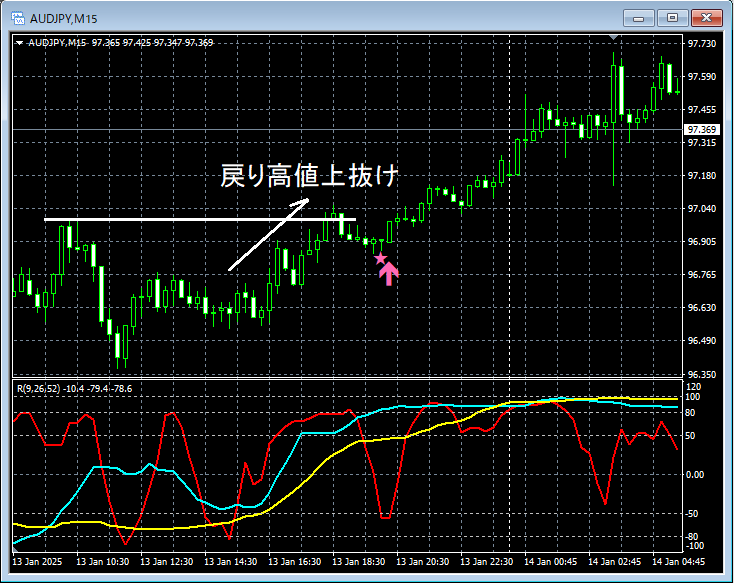Click the 97.590 price scale label

(x=702, y=76)
